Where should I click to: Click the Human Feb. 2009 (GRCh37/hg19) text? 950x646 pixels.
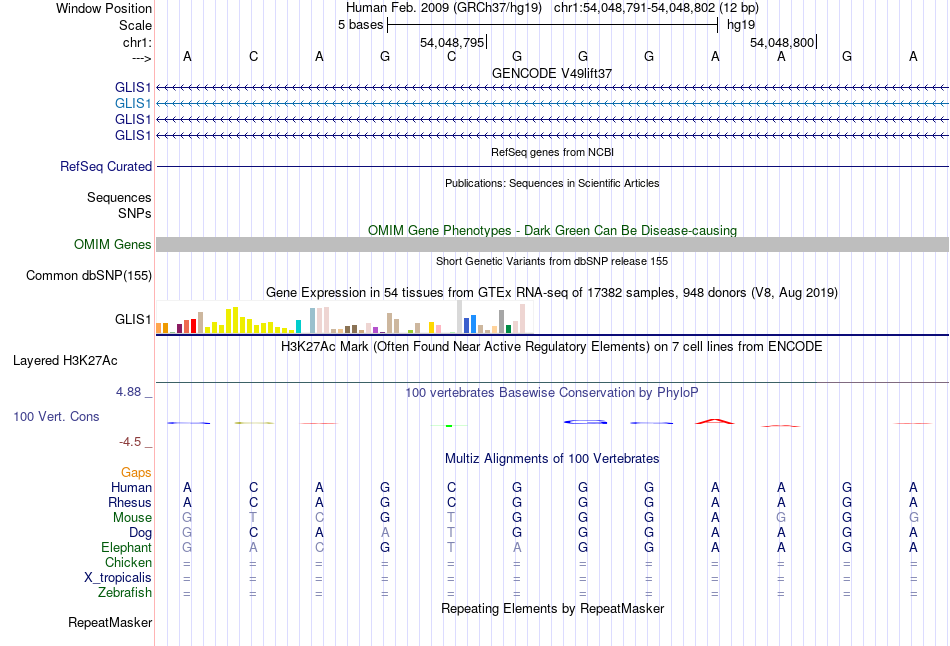coord(443,8)
